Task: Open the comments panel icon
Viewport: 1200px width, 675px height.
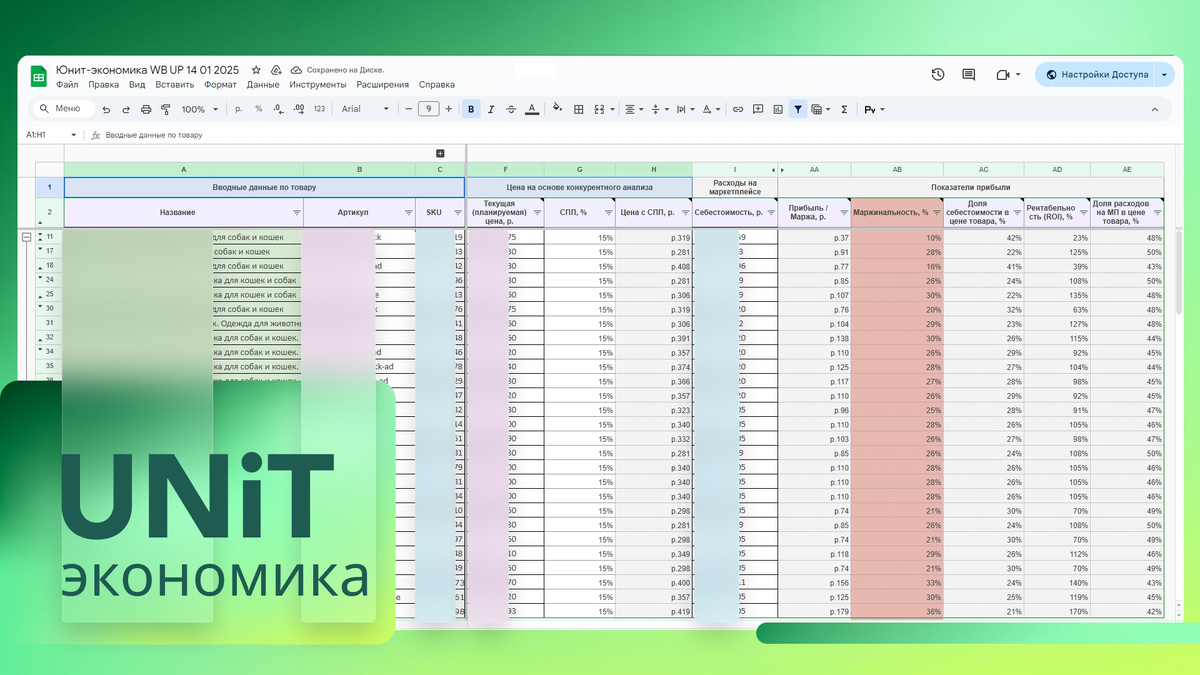Action: click(968, 74)
